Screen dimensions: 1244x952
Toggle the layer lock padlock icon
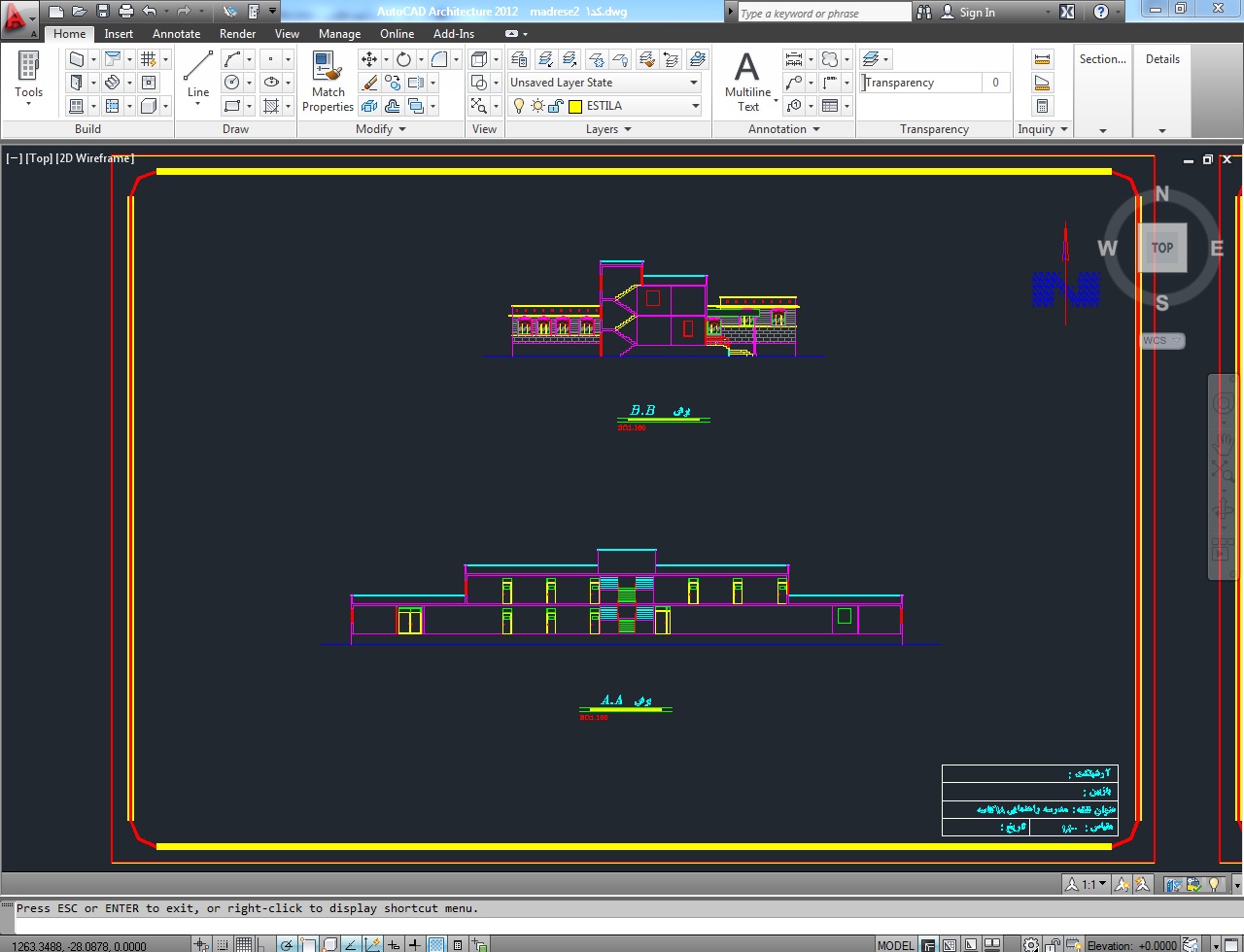pos(556,106)
